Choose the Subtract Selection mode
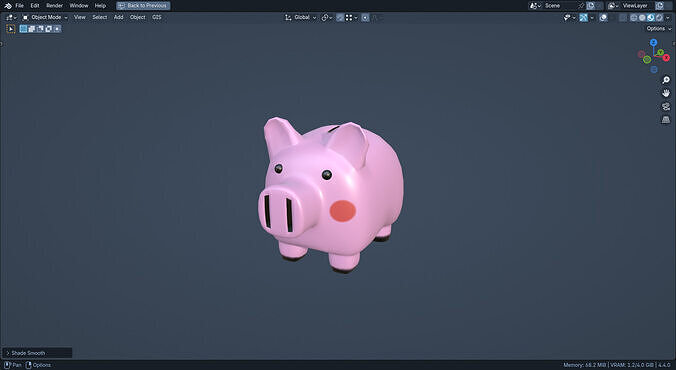The image size is (676, 370). click(40, 29)
